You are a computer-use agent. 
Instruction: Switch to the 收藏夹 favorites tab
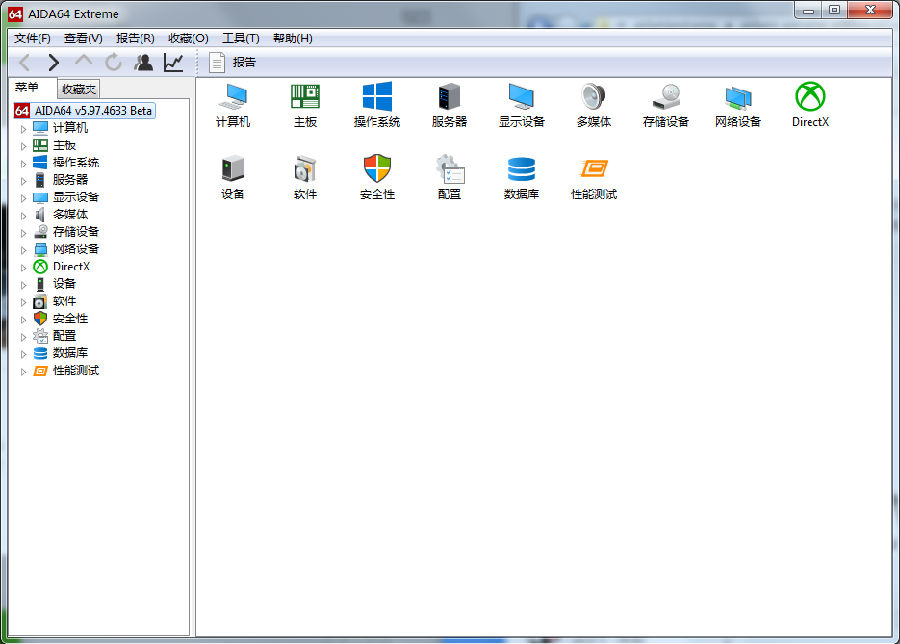coord(79,89)
